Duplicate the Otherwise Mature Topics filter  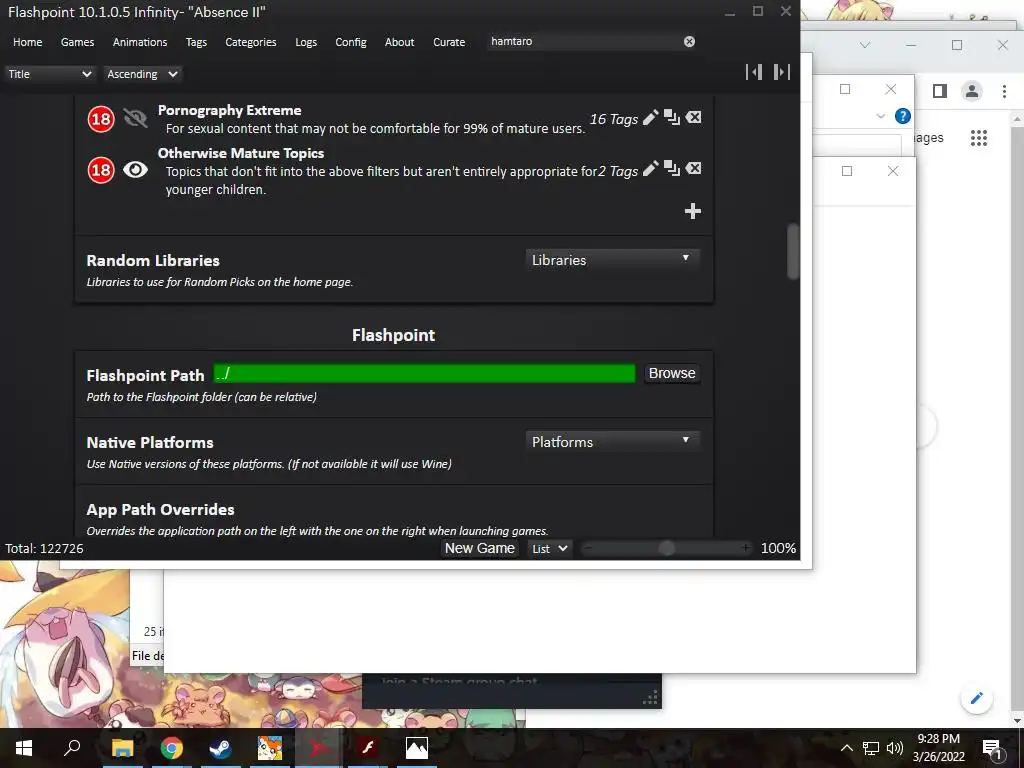click(672, 169)
